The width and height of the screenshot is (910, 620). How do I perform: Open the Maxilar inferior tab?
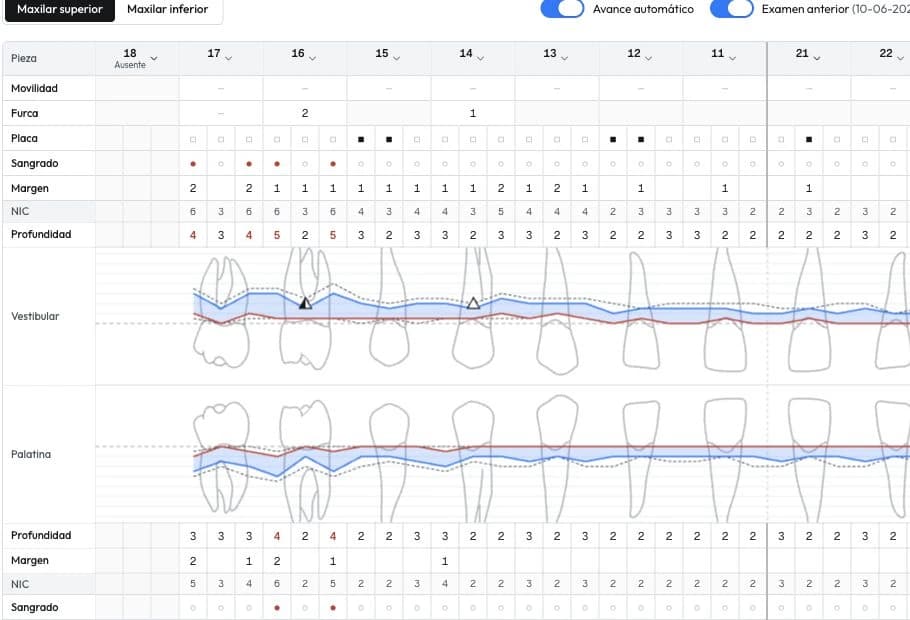pos(168,9)
